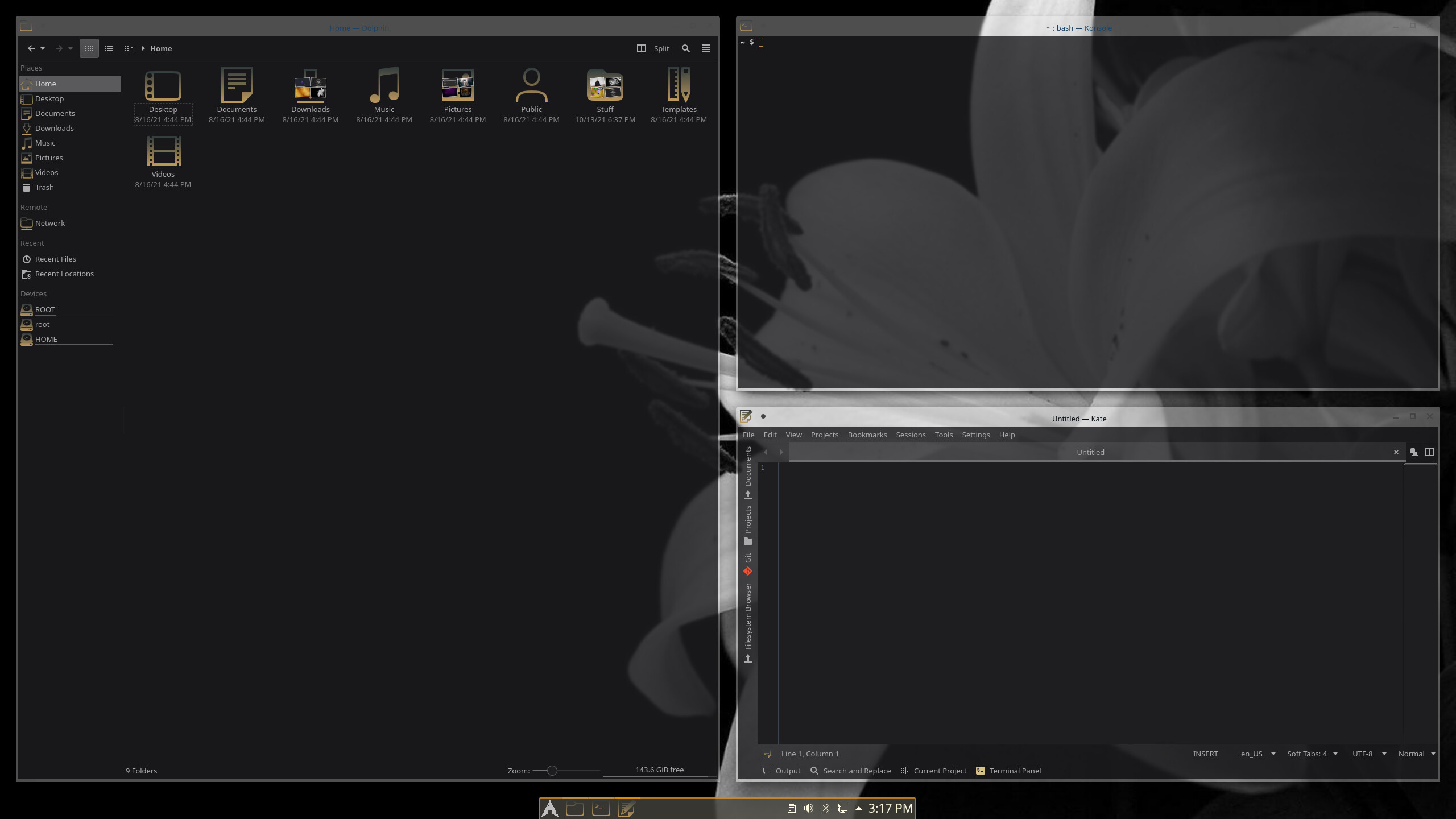This screenshot has height=819, width=1456.
Task: Open Network under Remote
Action: (x=70, y=223)
